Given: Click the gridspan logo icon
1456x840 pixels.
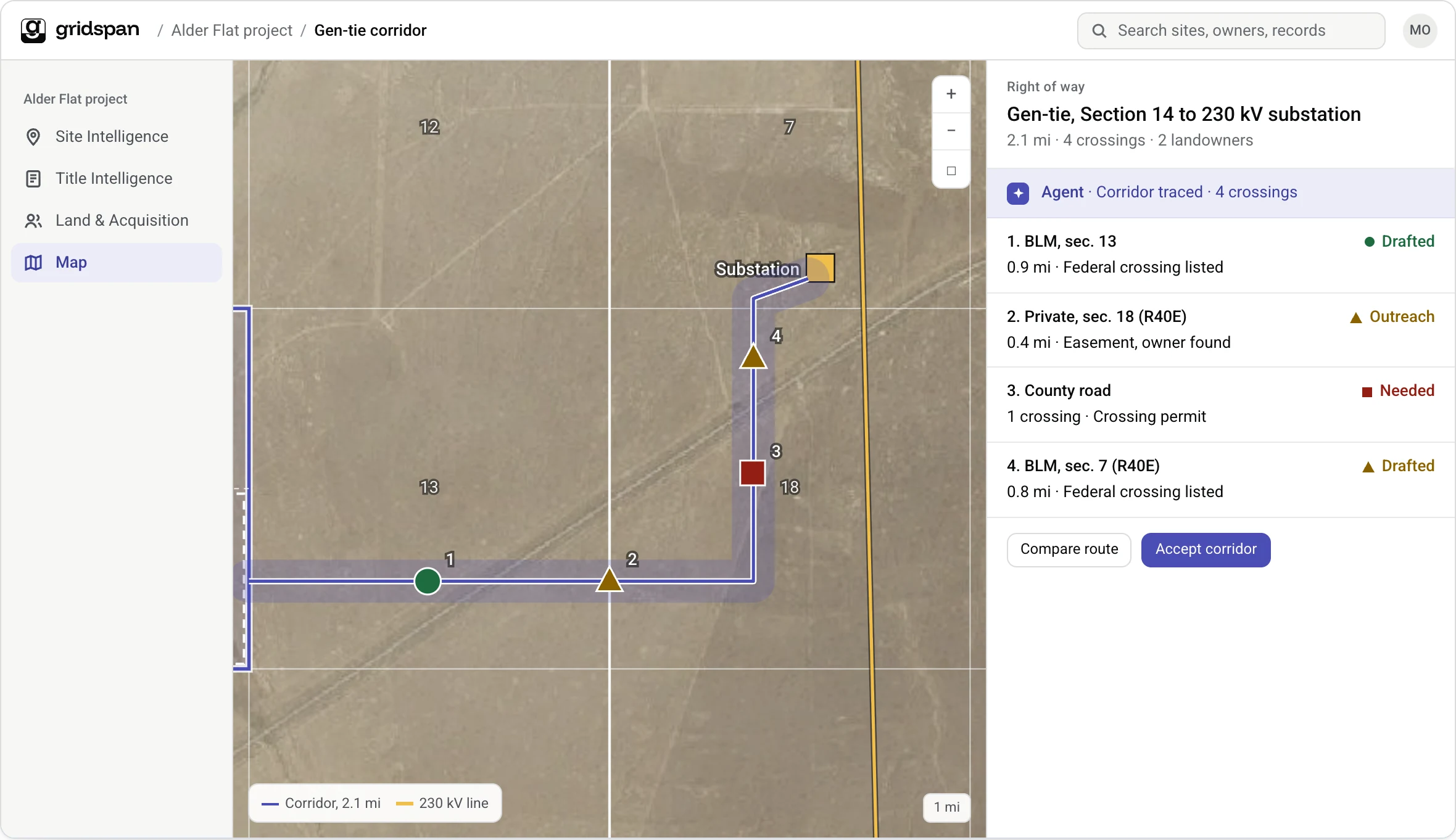Looking at the screenshot, I should click(x=33, y=30).
